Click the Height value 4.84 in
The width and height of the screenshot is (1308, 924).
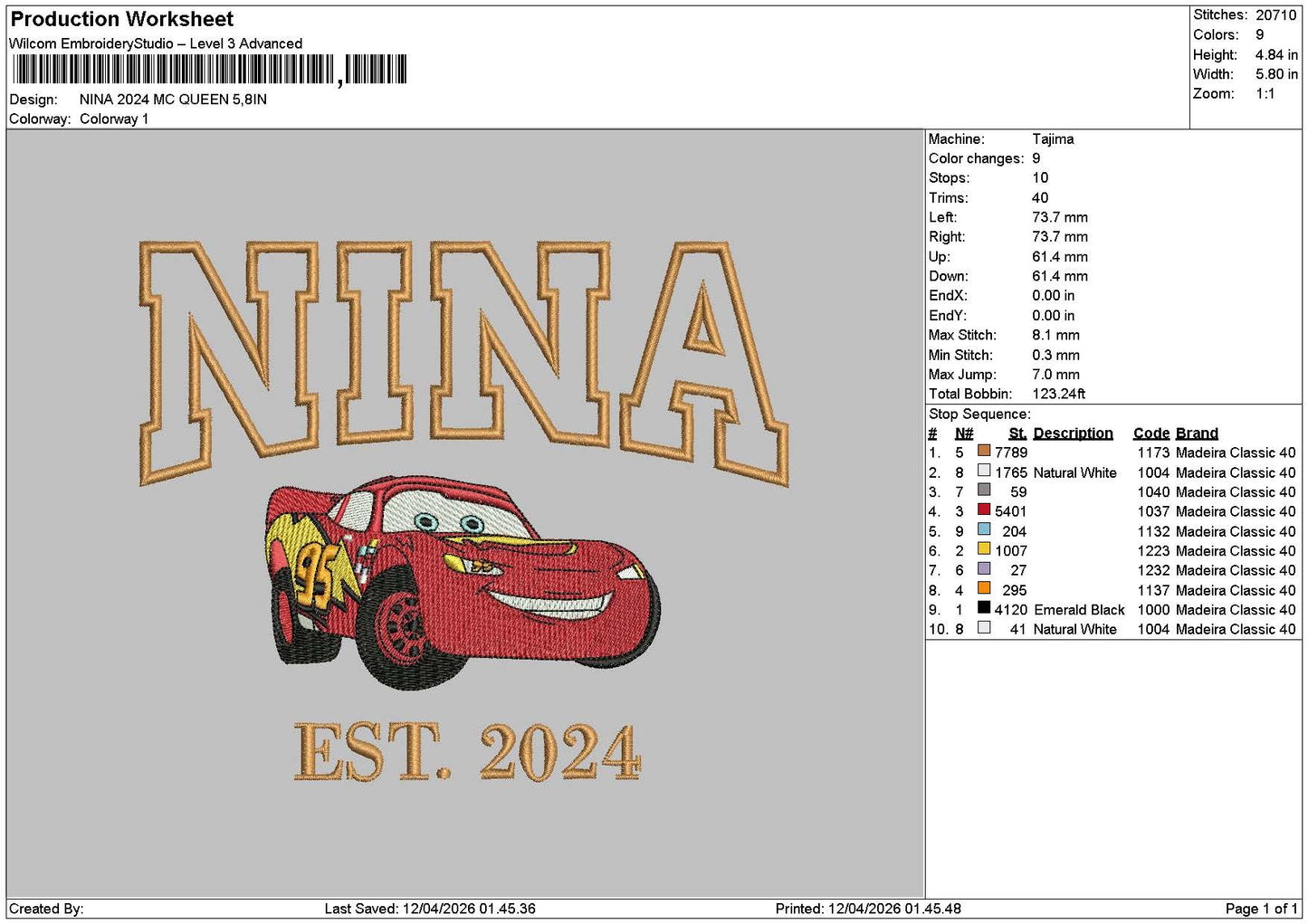1276,55
